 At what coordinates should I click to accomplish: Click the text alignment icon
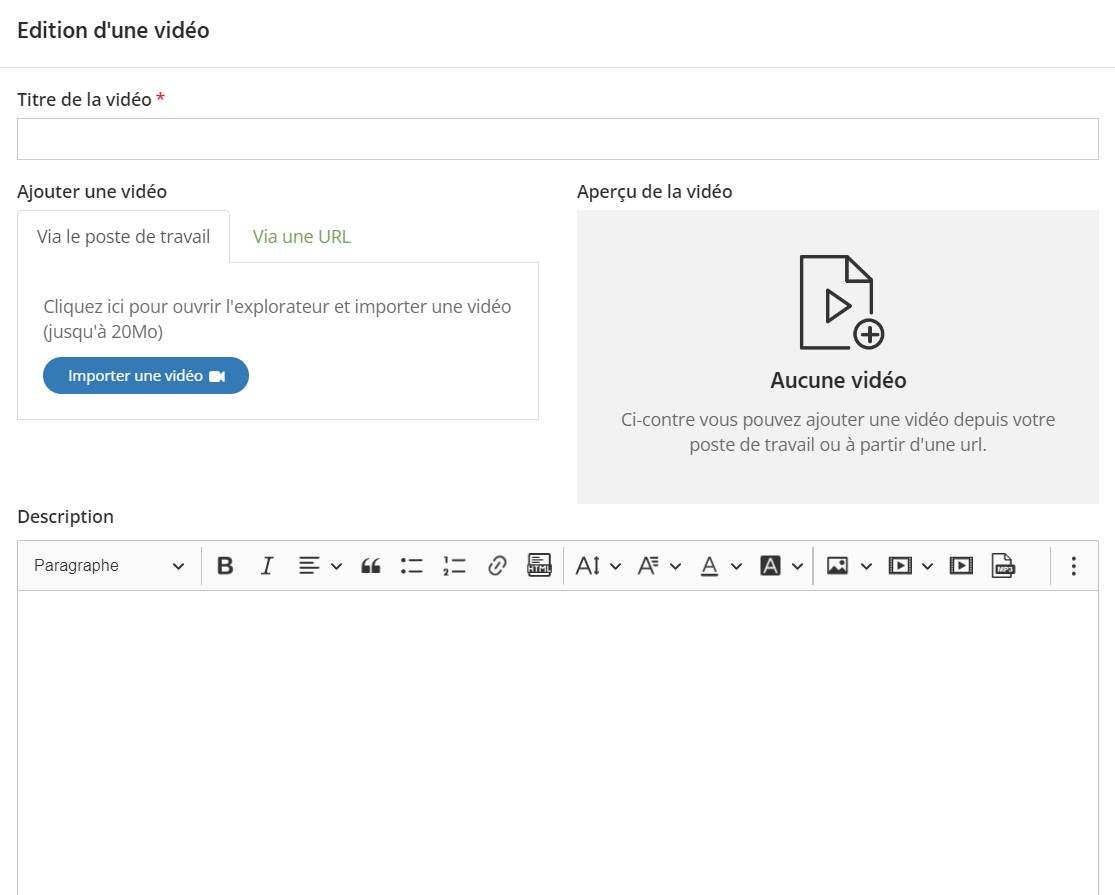point(309,566)
